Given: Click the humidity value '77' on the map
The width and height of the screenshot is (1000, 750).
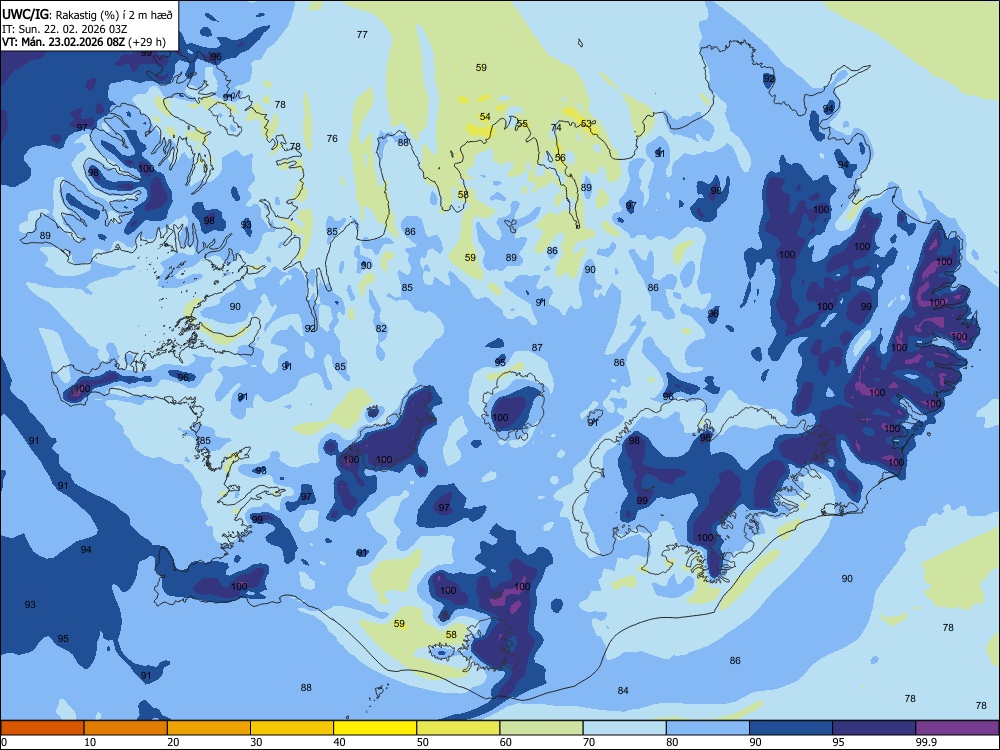Looking at the screenshot, I should [362, 34].
